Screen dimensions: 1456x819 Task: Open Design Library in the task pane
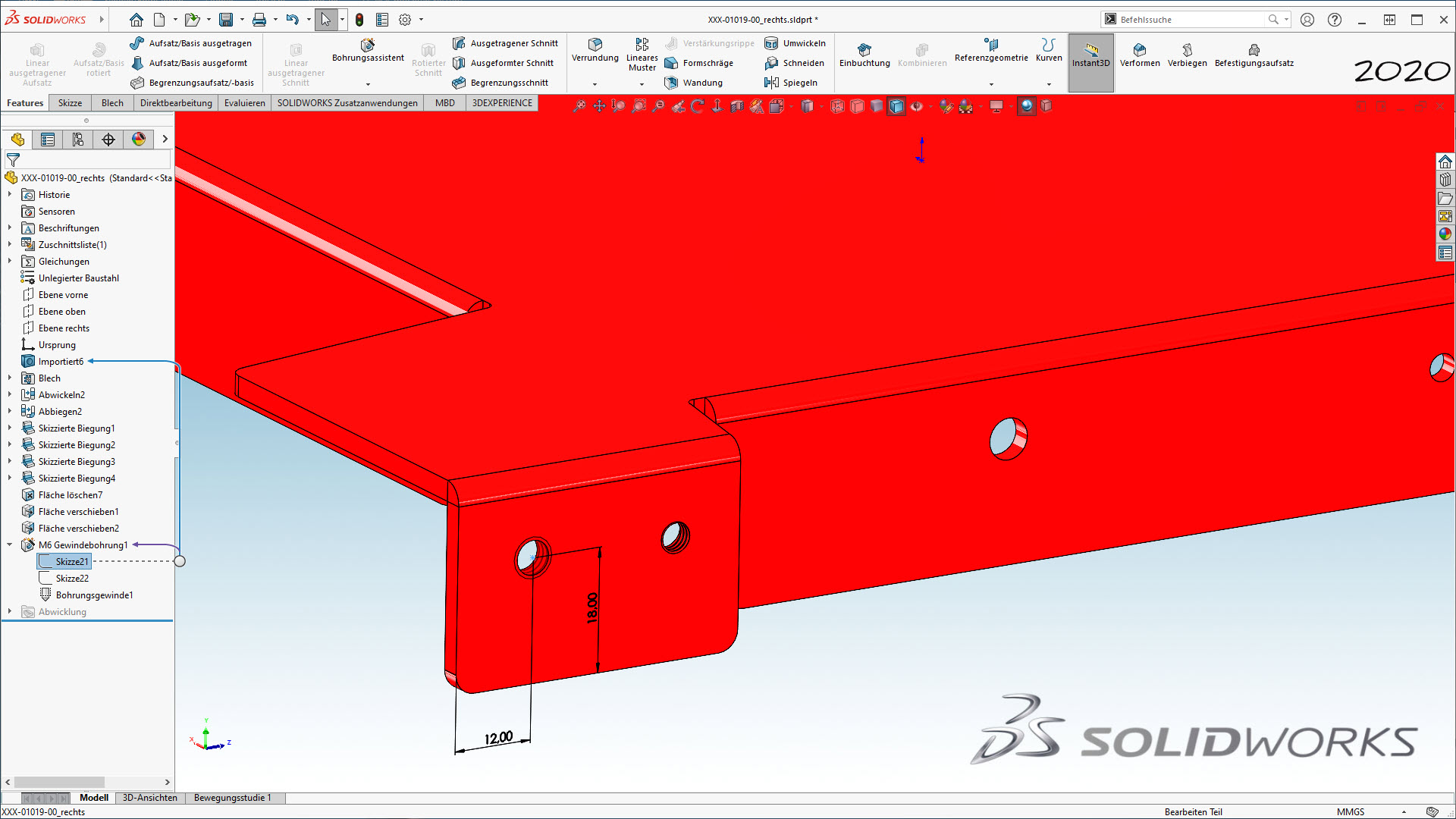(1445, 180)
